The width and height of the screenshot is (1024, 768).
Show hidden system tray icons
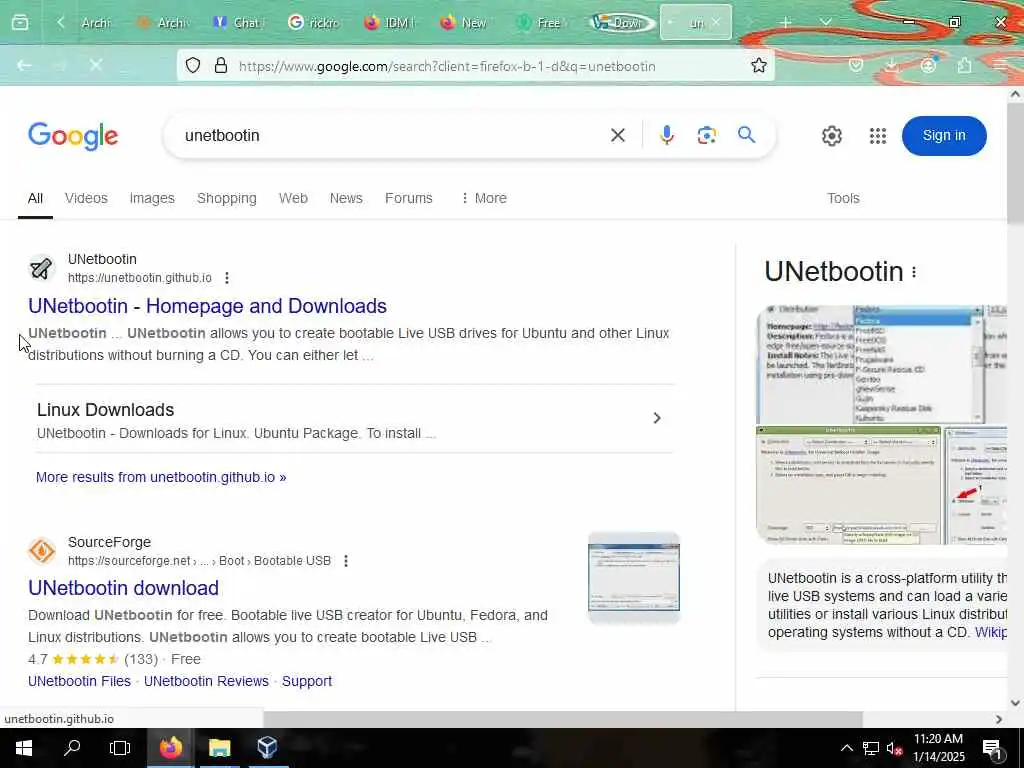tap(846, 748)
